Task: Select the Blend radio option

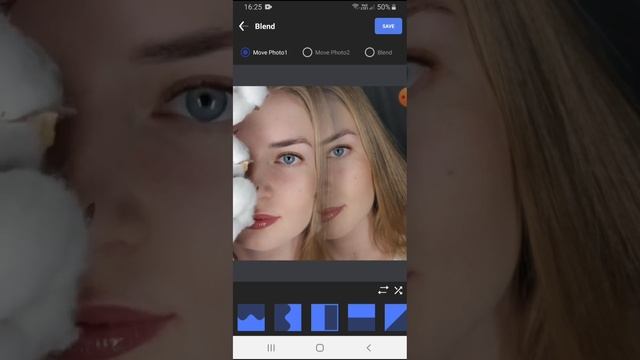Action: pyautogui.click(x=378, y=52)
